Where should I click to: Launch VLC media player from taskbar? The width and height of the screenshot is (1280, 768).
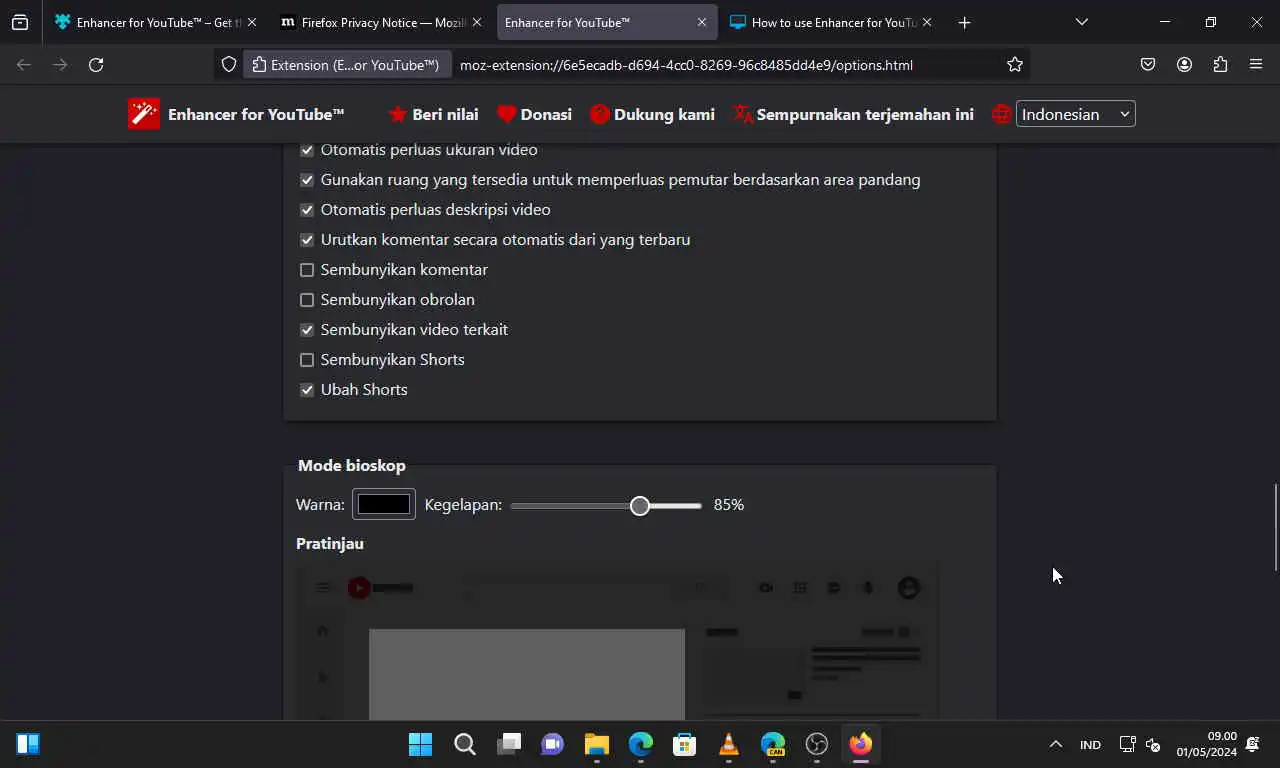tap(729, 744)
